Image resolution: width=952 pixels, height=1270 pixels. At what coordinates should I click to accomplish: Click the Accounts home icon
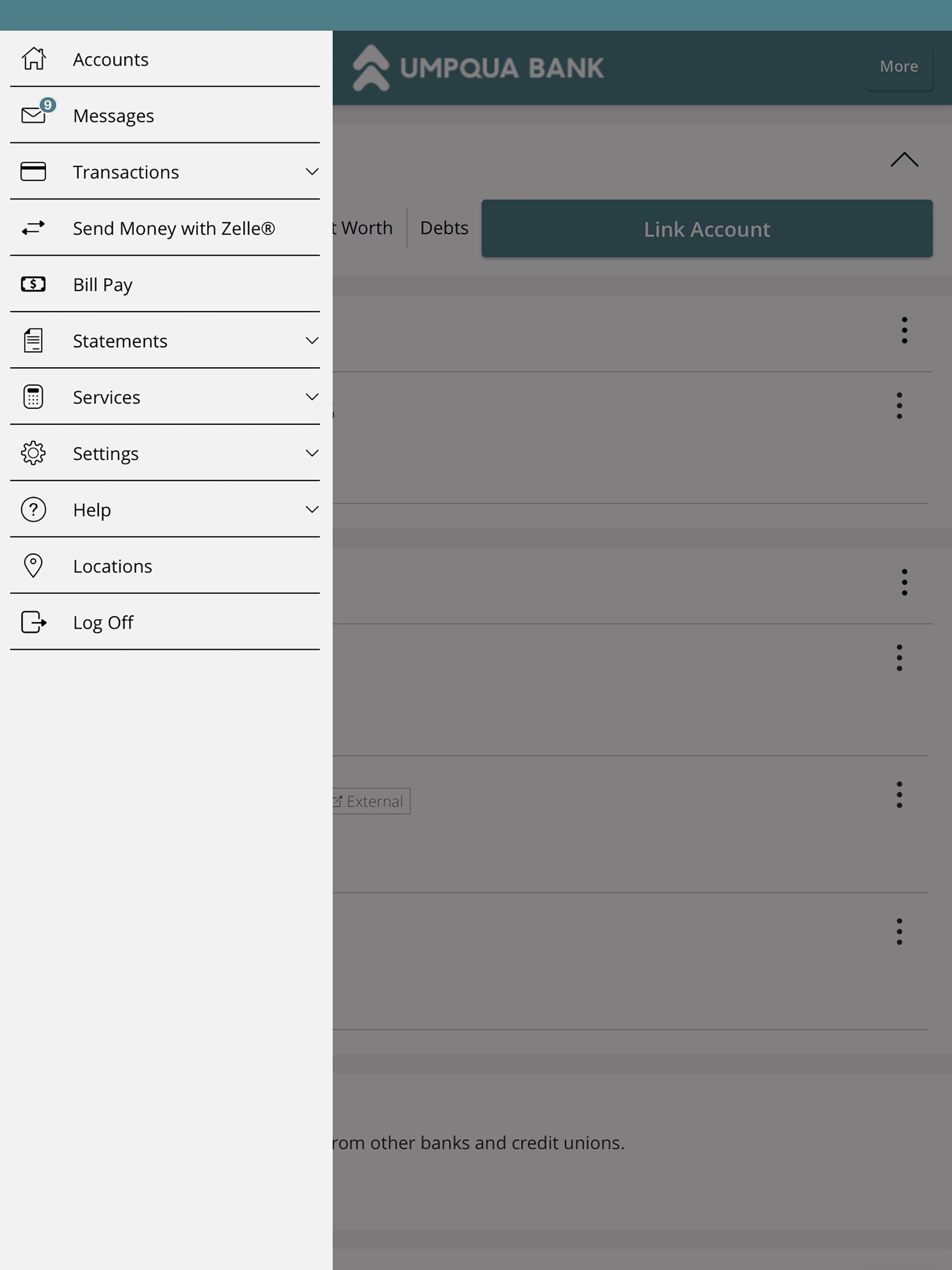click(33, 59)
